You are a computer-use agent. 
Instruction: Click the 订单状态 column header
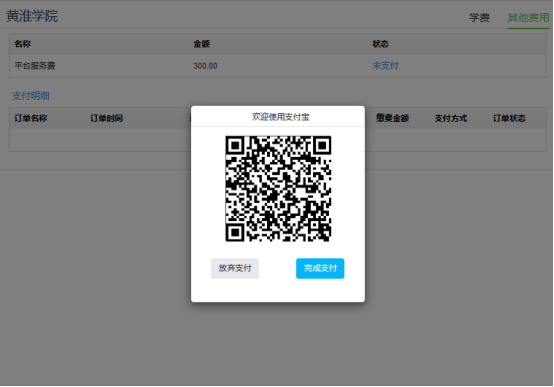tap(509, 118)
